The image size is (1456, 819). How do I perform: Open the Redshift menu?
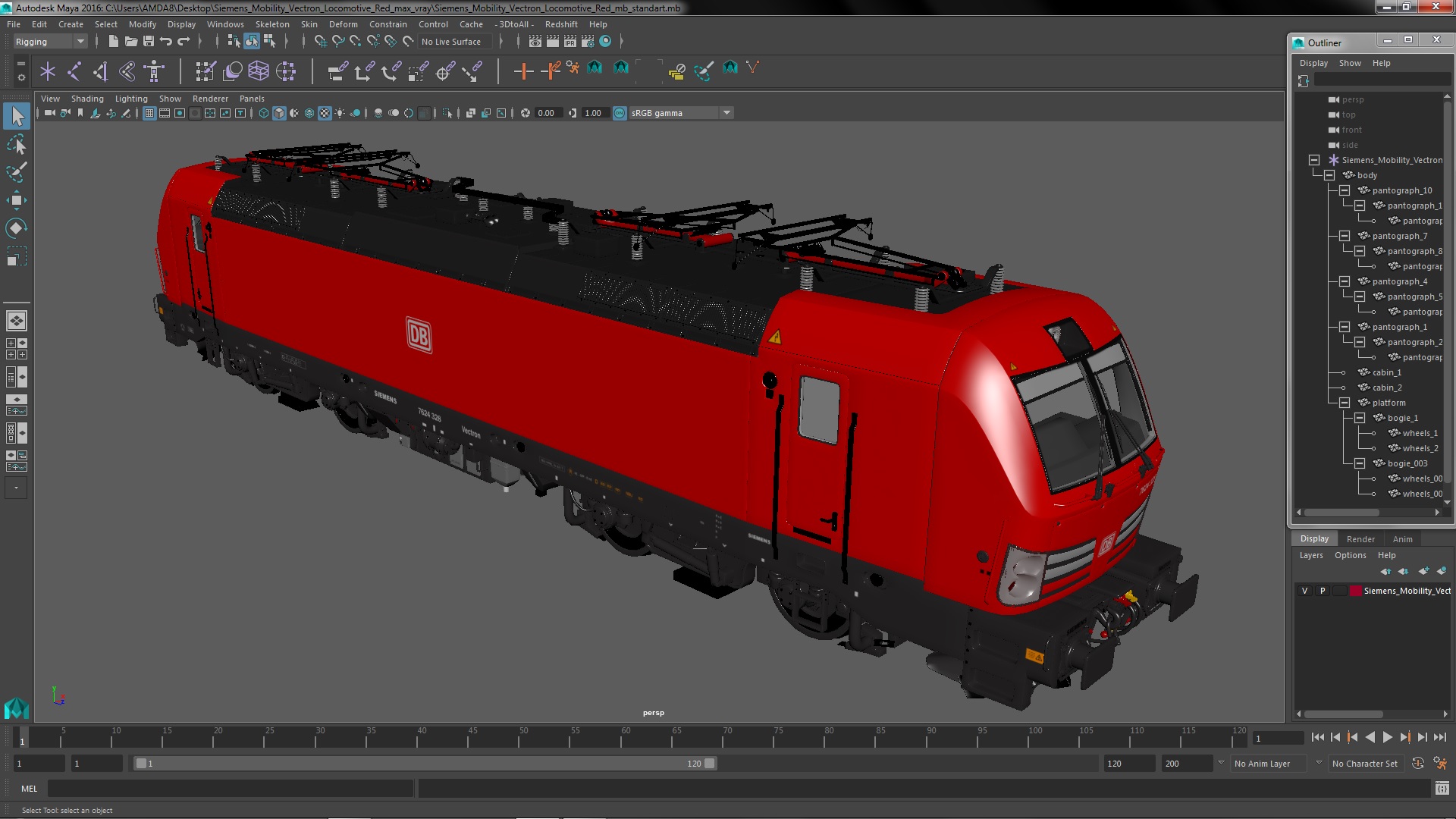561,24
